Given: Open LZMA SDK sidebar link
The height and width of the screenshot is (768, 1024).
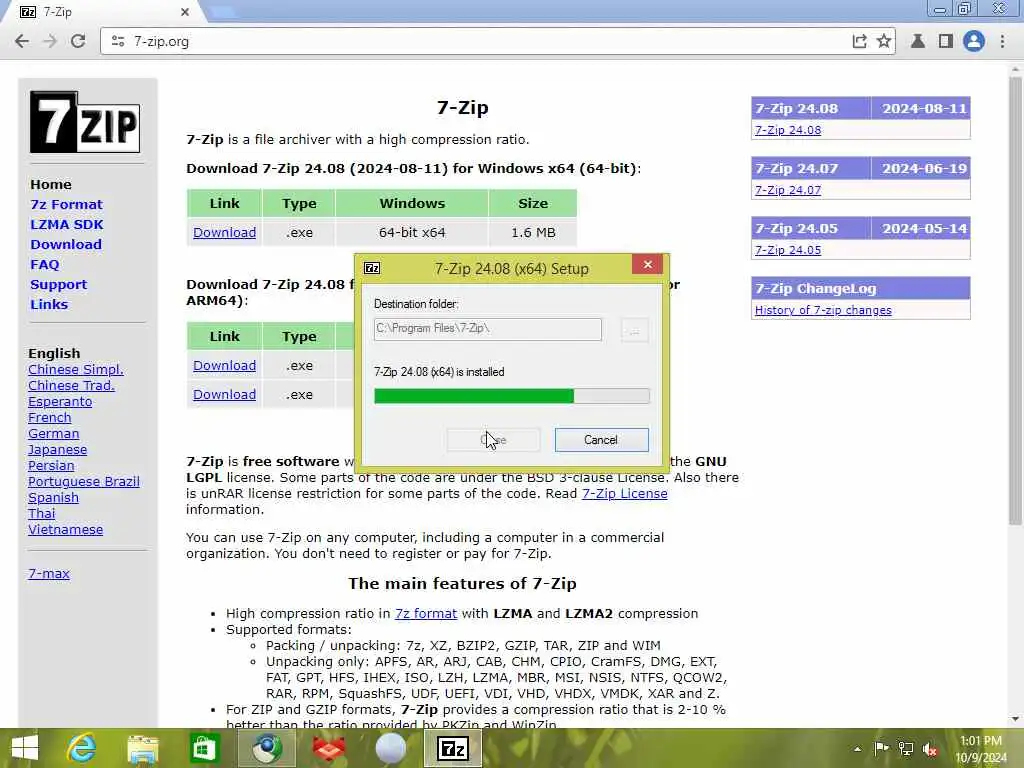Looking at the screenshot, I should click(x=66, y=225).
